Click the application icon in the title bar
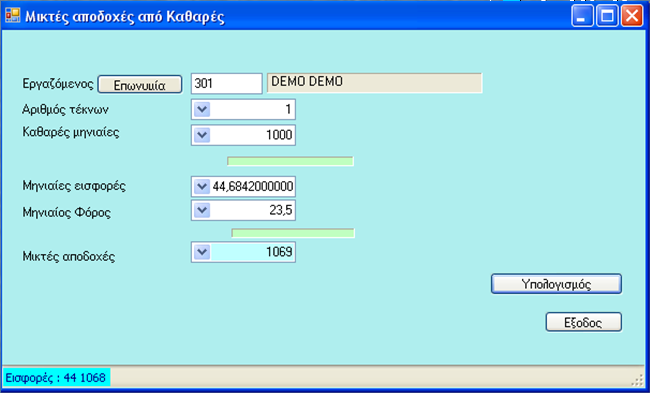Viewport: 650px width, 393px height. point(12,15)
